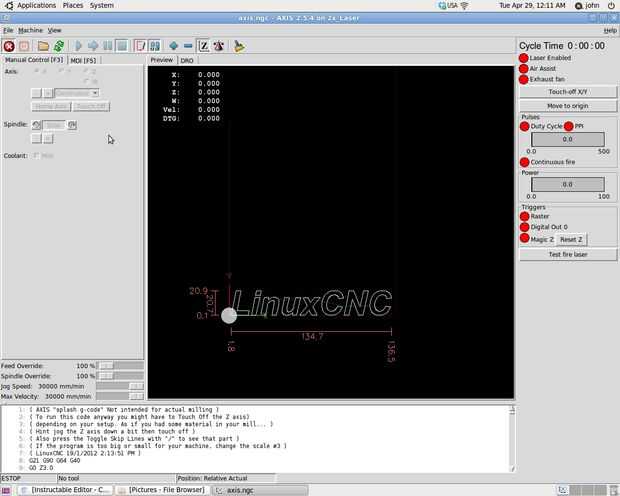Image resolution: width=620 pixels, height=496 pixels.
Task: Adjust the Jog Speed slider
Action: pos(120,386)
